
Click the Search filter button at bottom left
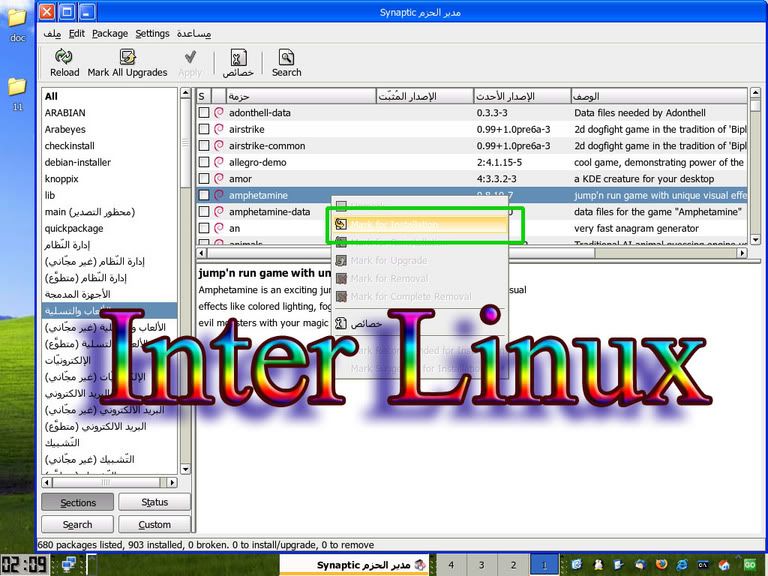tap(77, 525)
